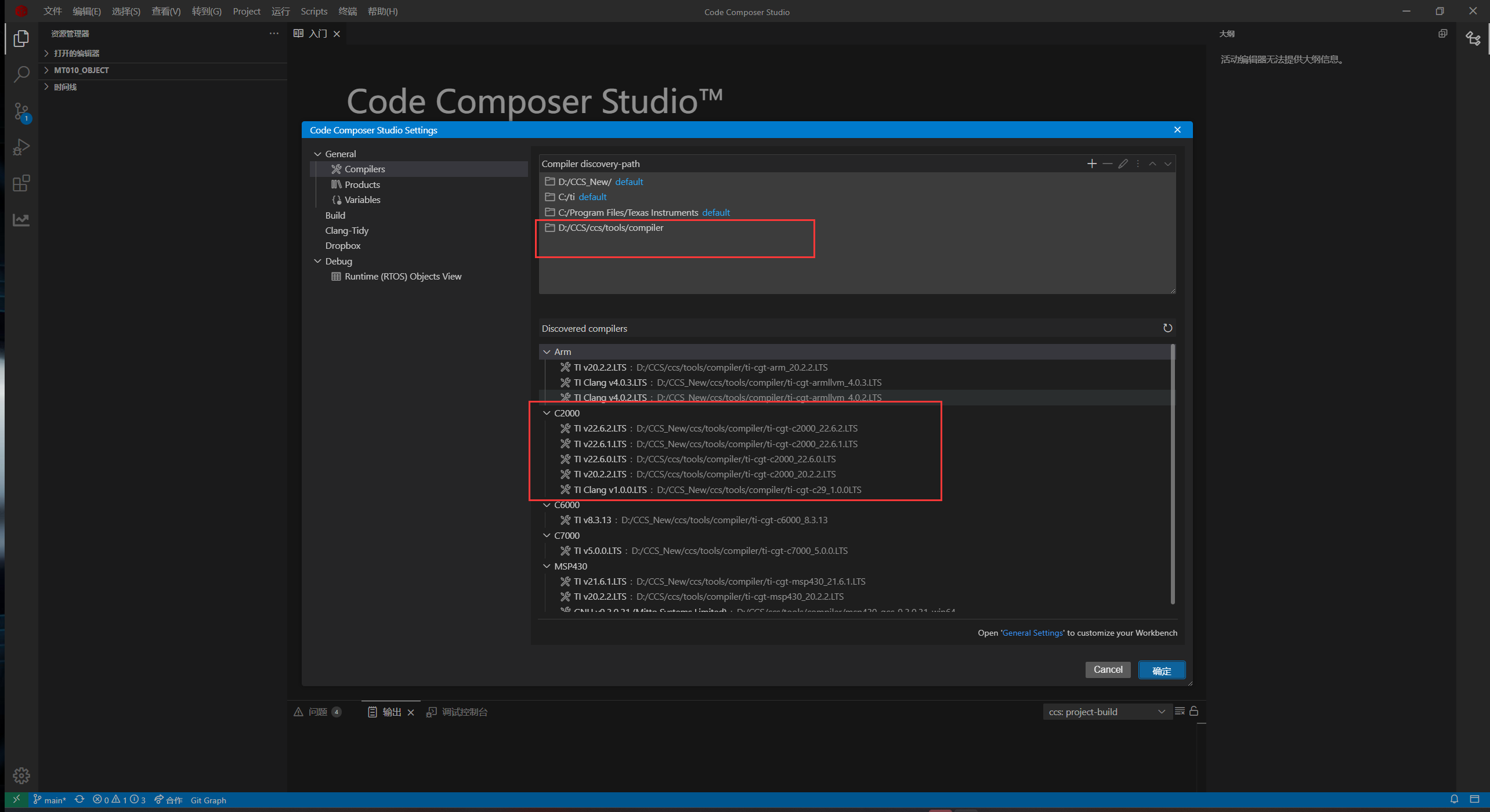Collapse the C2000 compiler group
Viewport: 1490px width, 812px height.
pos(547,413)
